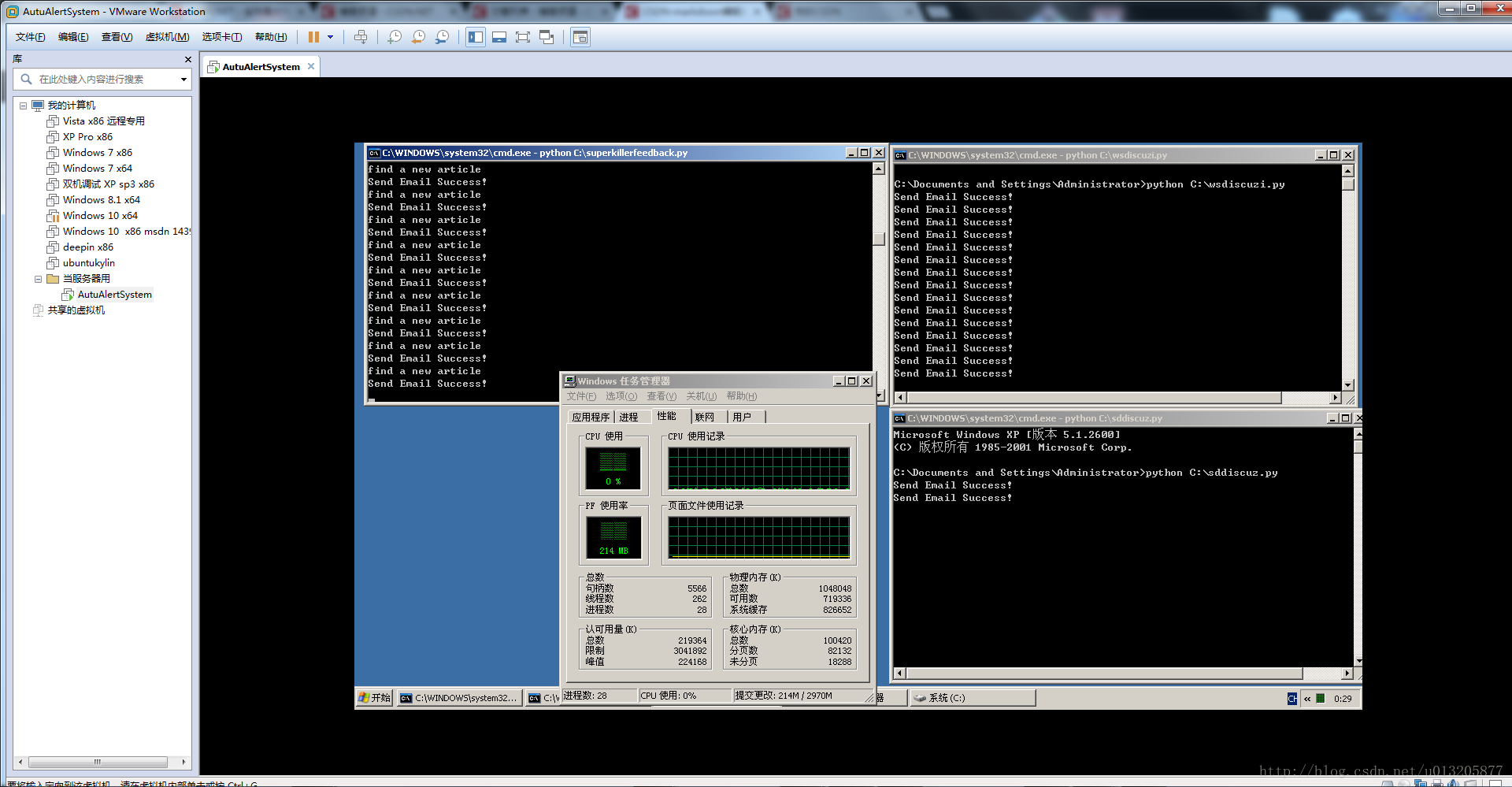Open Task Manager 用户 tab
Image resolution: width=1512 pixels, height=787 pixels.
coord(742,417)
